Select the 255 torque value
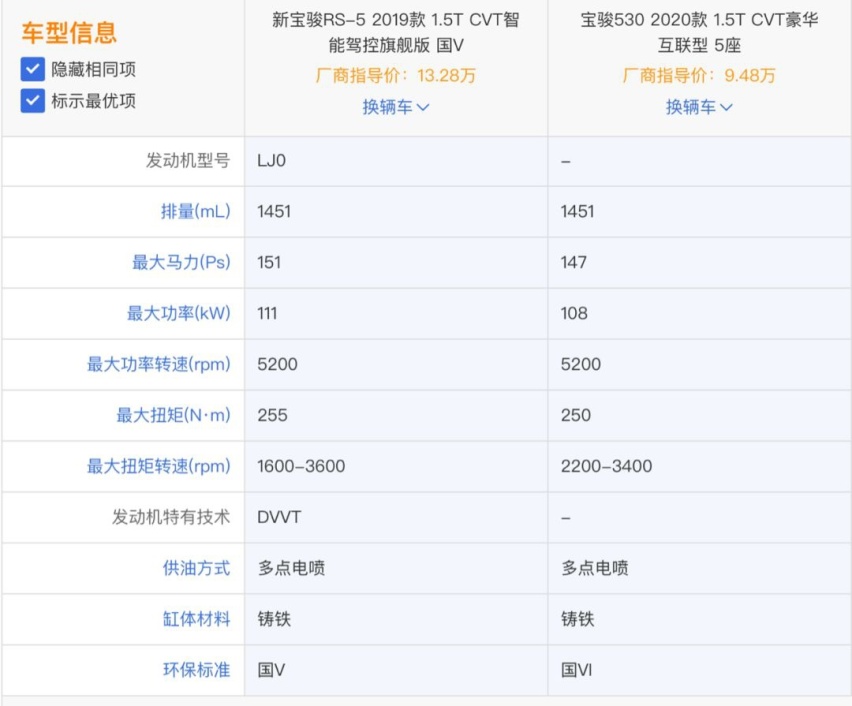Image resolution: width=852 pixels, height=706 pixels. pos(272,415)
